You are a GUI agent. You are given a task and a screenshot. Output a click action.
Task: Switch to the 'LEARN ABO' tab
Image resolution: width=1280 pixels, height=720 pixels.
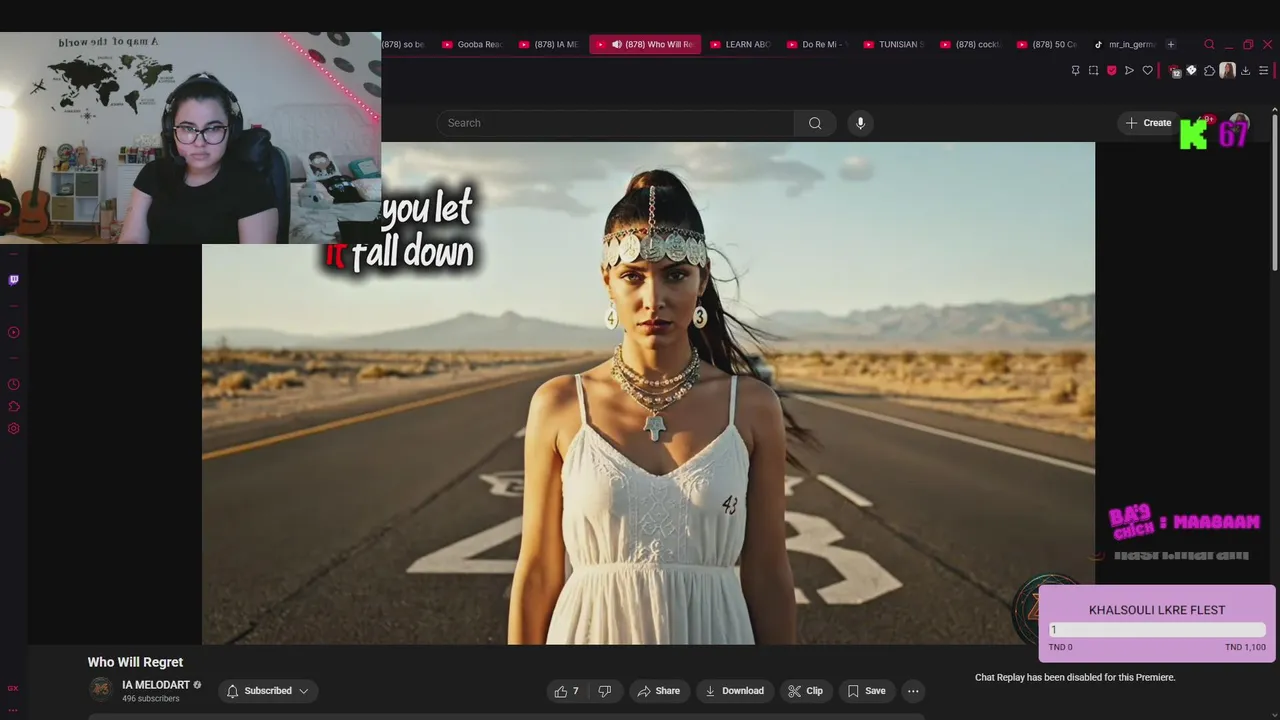pyautogui.click(x=740, y=44)
